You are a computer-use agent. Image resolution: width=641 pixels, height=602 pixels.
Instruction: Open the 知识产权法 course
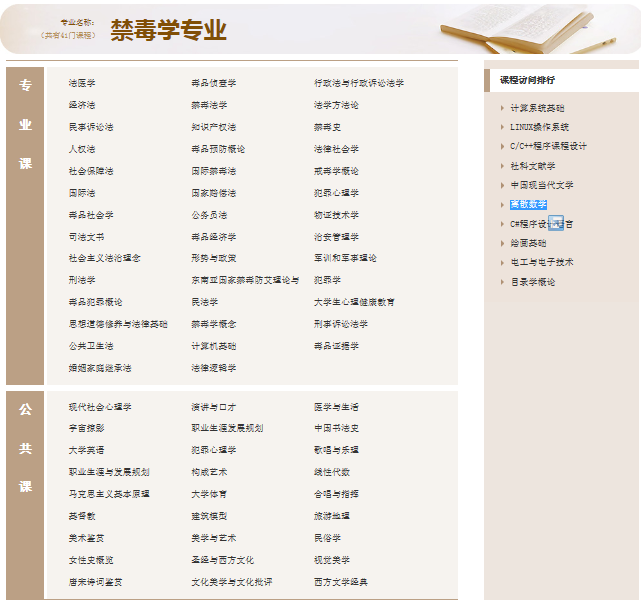[x=213, y=127]
